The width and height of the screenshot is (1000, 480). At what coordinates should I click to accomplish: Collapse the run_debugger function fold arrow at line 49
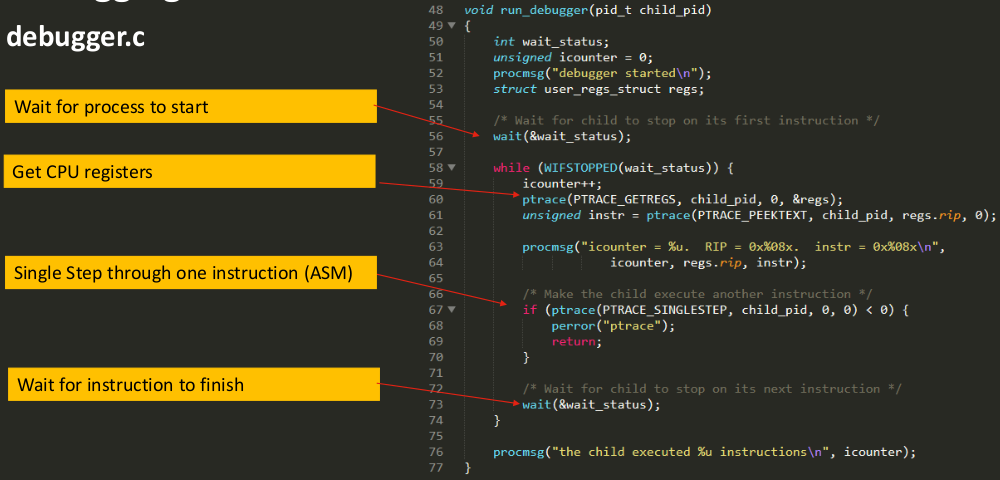click(x=451, y=25)
